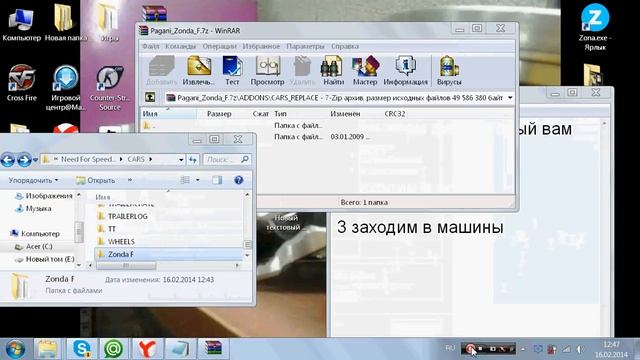The width and height of the screenshot is (640, 360).
Task: Show more Explorer toolbar commands chevron
Action: tap(130, 180)
